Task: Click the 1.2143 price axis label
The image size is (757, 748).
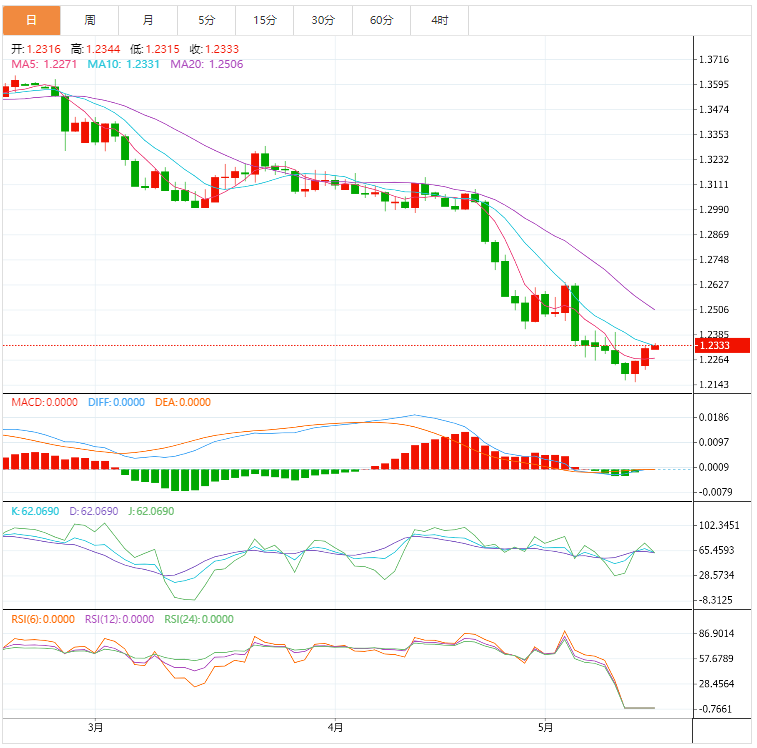Action: click(714, 385)
